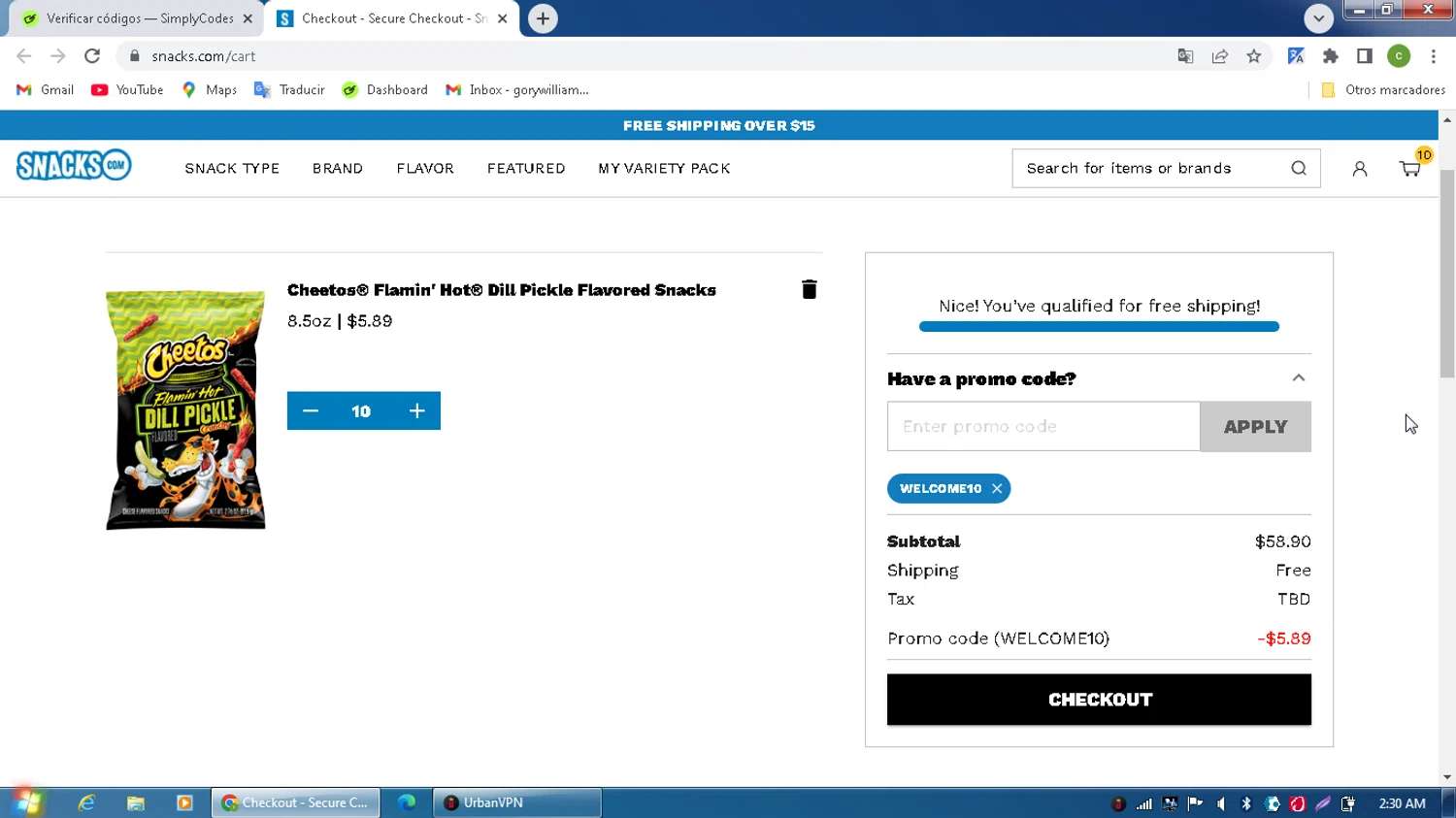Open the Traducir bookmark
1456x818 pixels.
tap(289, 90)
